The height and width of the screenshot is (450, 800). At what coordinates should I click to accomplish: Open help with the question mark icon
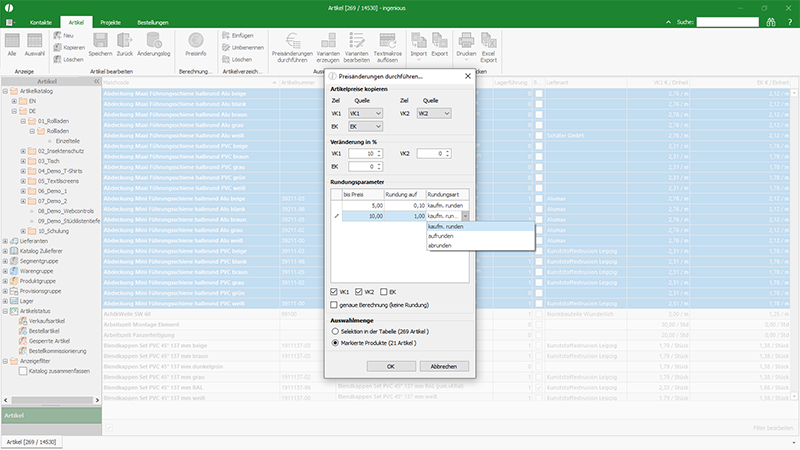[x=790, y=22]
